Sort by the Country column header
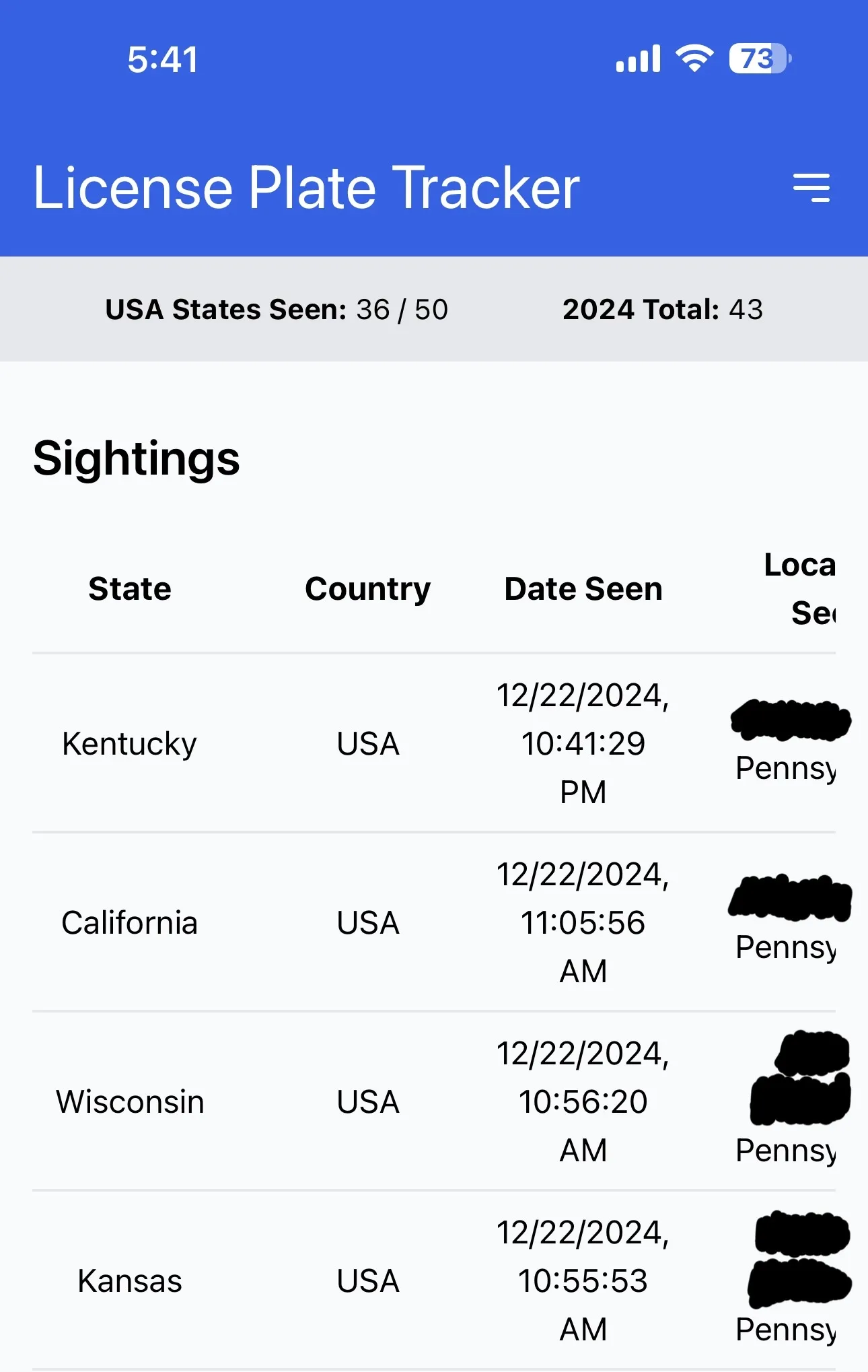This screenshot has width=868, height=1372. pyautogui.click(x=367, y=589)
